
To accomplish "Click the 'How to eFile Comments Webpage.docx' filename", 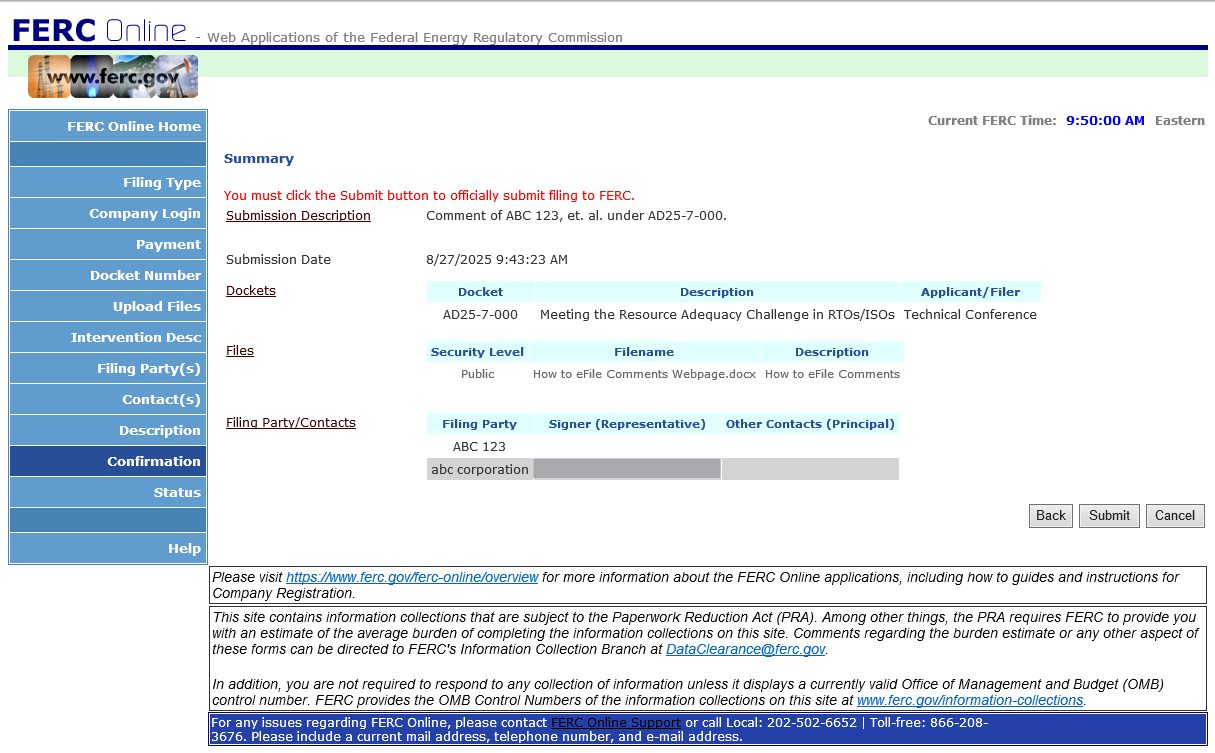I will point(644,374).
